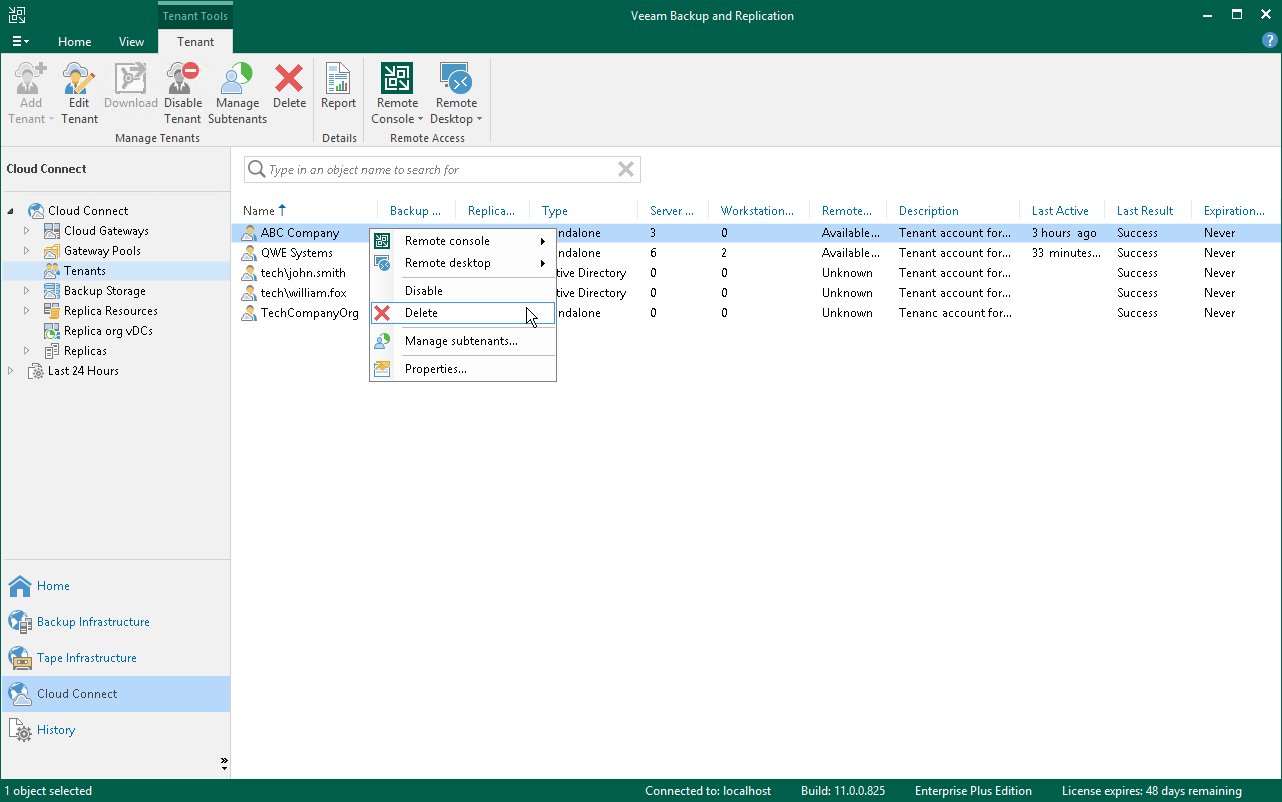Click the tech\john.smith tenant icon
Viewport: 1282px width, 802px height.
250,273
